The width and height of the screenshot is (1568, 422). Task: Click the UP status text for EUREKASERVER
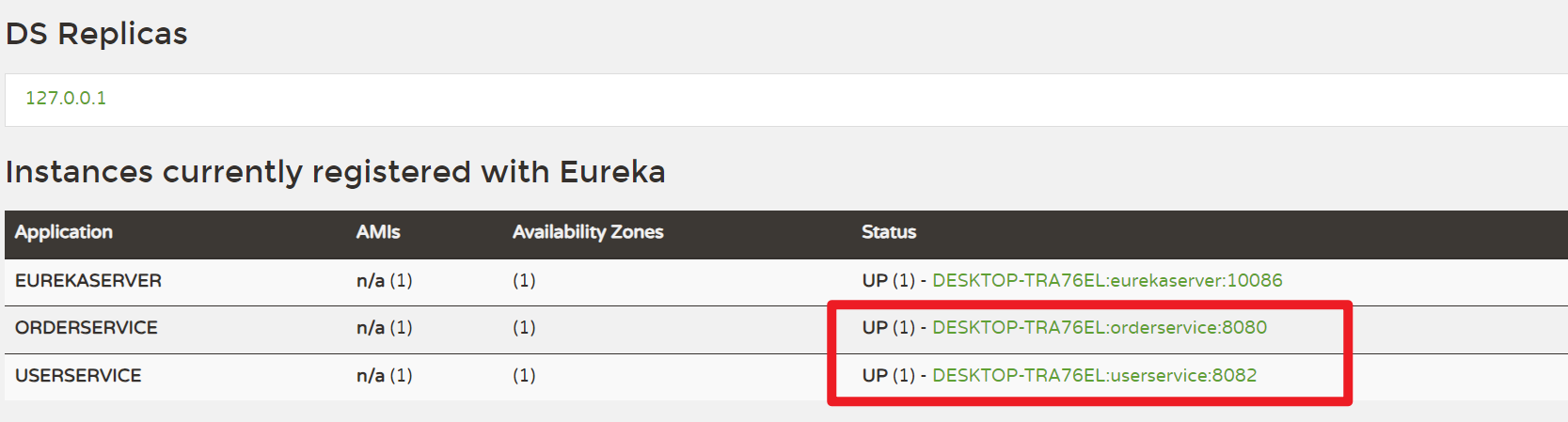[875, 280]
